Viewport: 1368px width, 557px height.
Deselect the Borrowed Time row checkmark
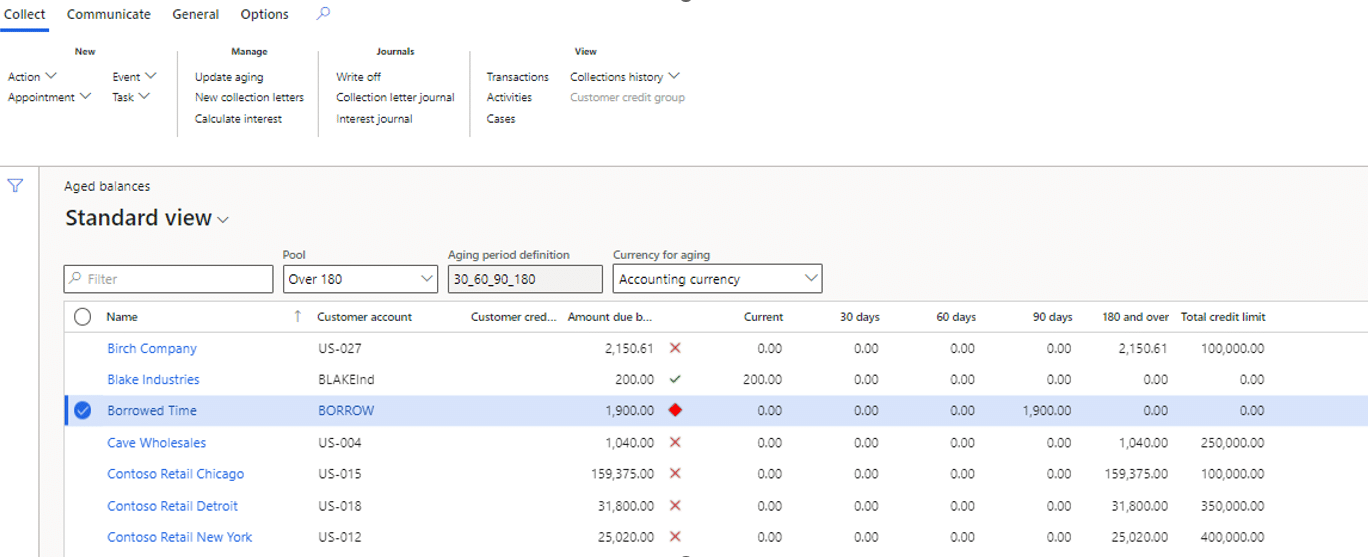coord(83,410)
